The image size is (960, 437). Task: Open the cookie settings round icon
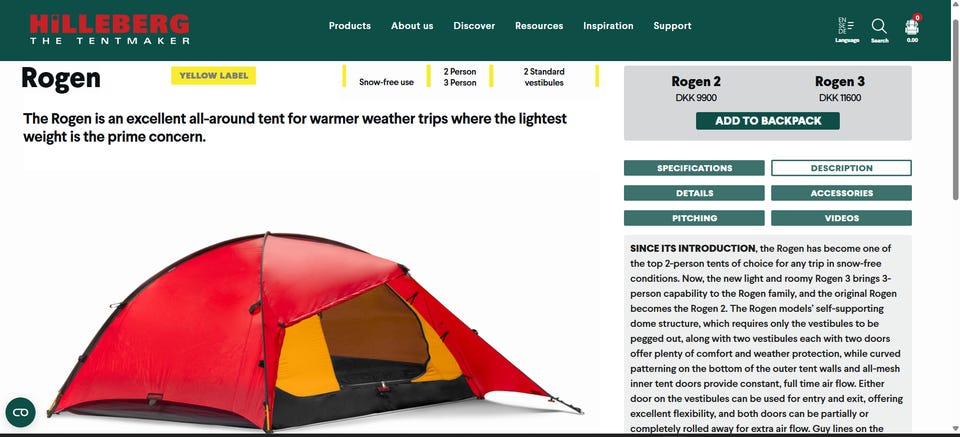20,412
